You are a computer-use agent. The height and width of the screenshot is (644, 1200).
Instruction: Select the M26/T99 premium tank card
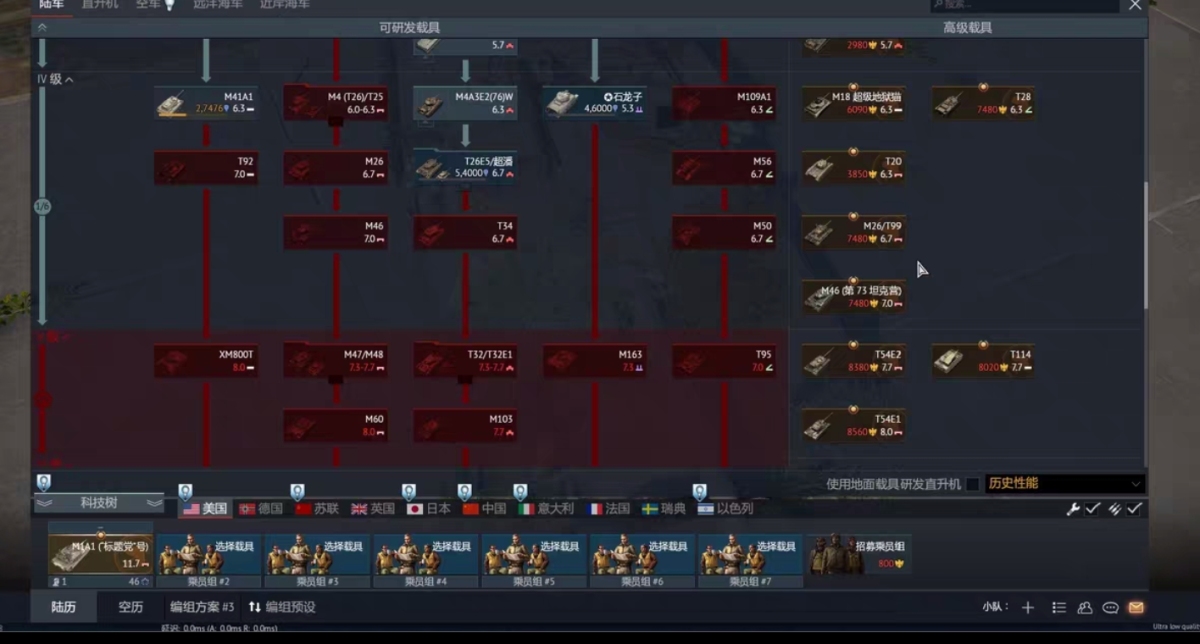[x=854, y=232]
